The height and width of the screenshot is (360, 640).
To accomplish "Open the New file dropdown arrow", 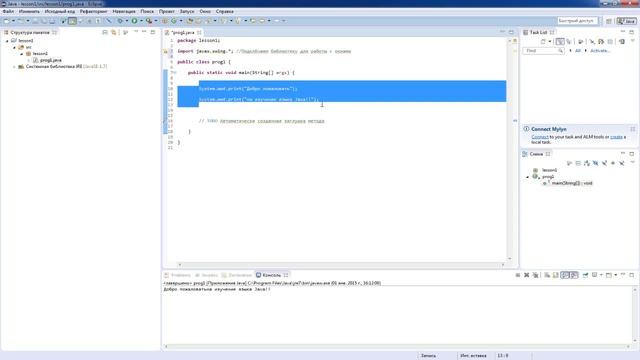I will click(13, 21).
